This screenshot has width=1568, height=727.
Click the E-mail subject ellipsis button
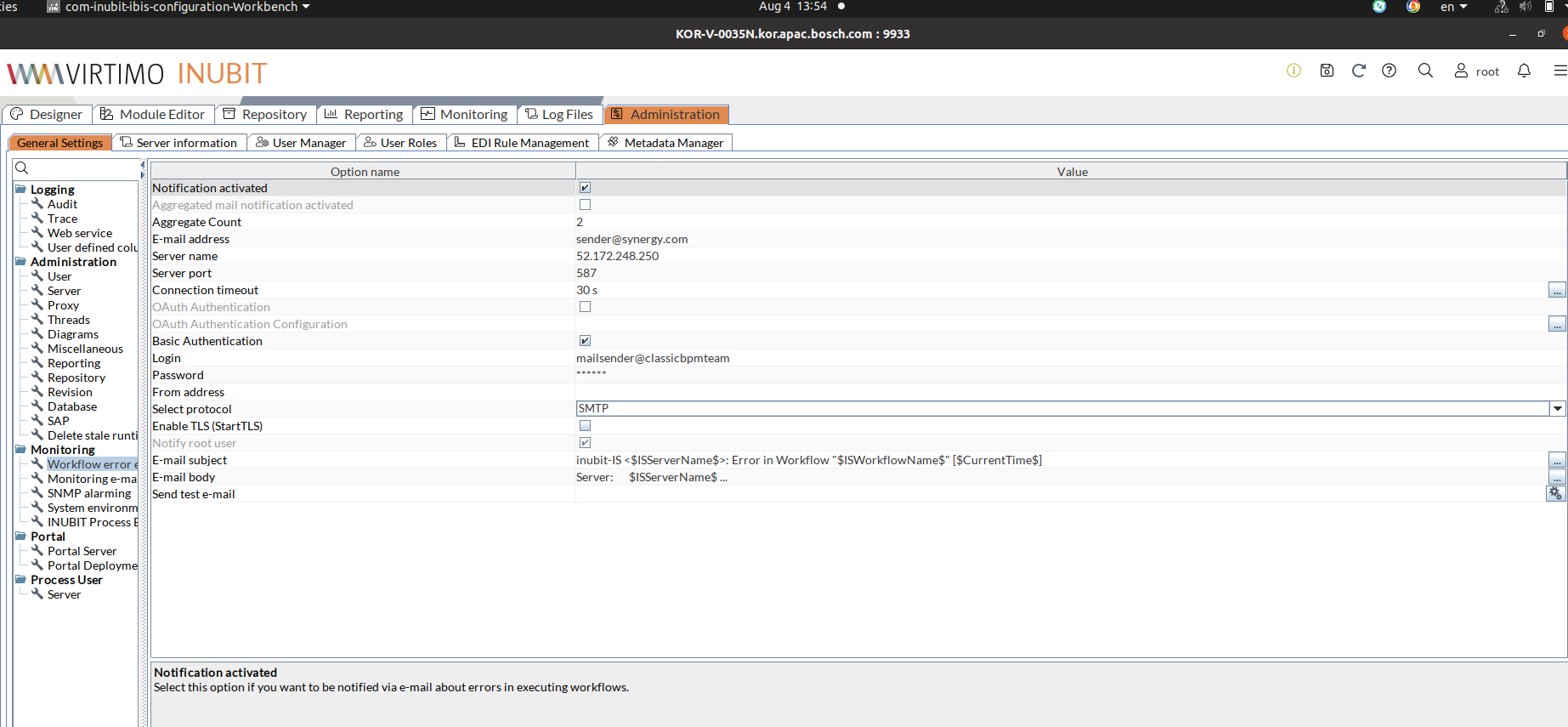pos(1556,460)
